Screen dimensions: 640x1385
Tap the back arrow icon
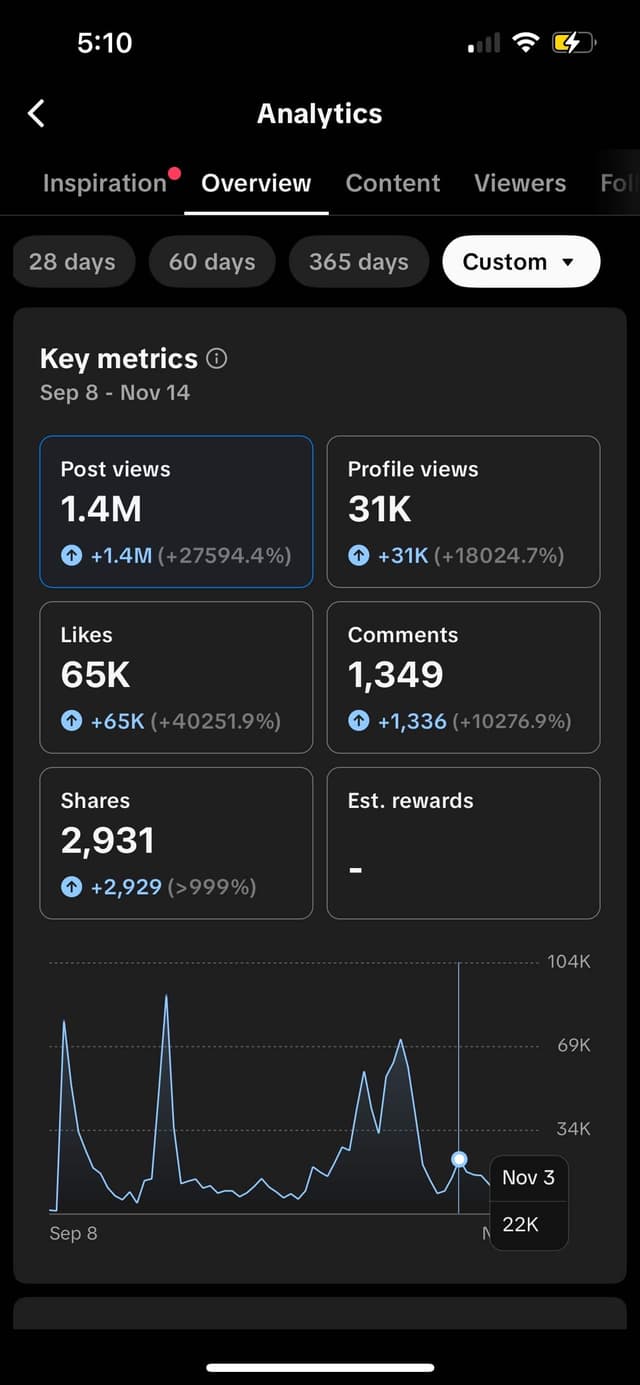36,113
